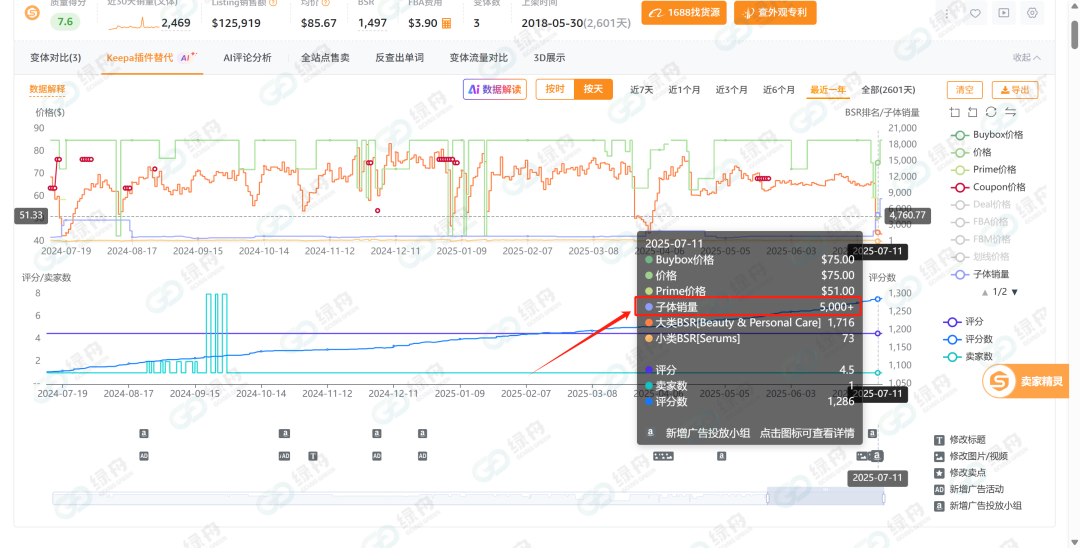Select the 近7天 time range
The image size is (1080, 548).
click(642, 90)
